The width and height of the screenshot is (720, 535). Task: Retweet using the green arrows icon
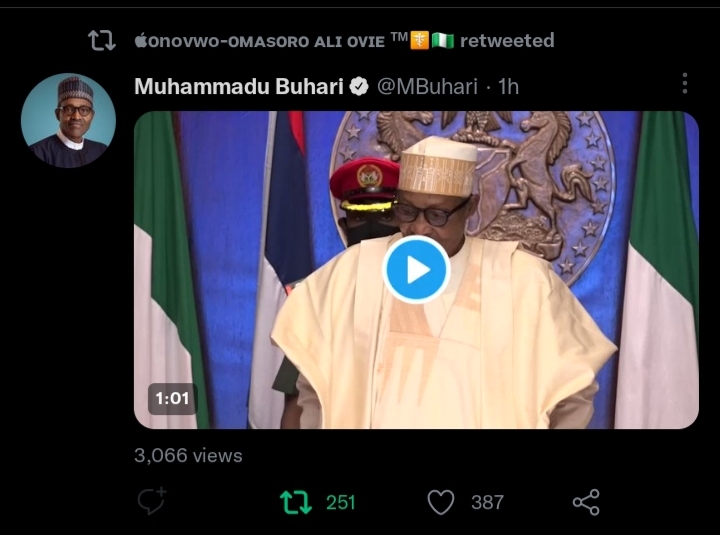[x=295, y=502]
